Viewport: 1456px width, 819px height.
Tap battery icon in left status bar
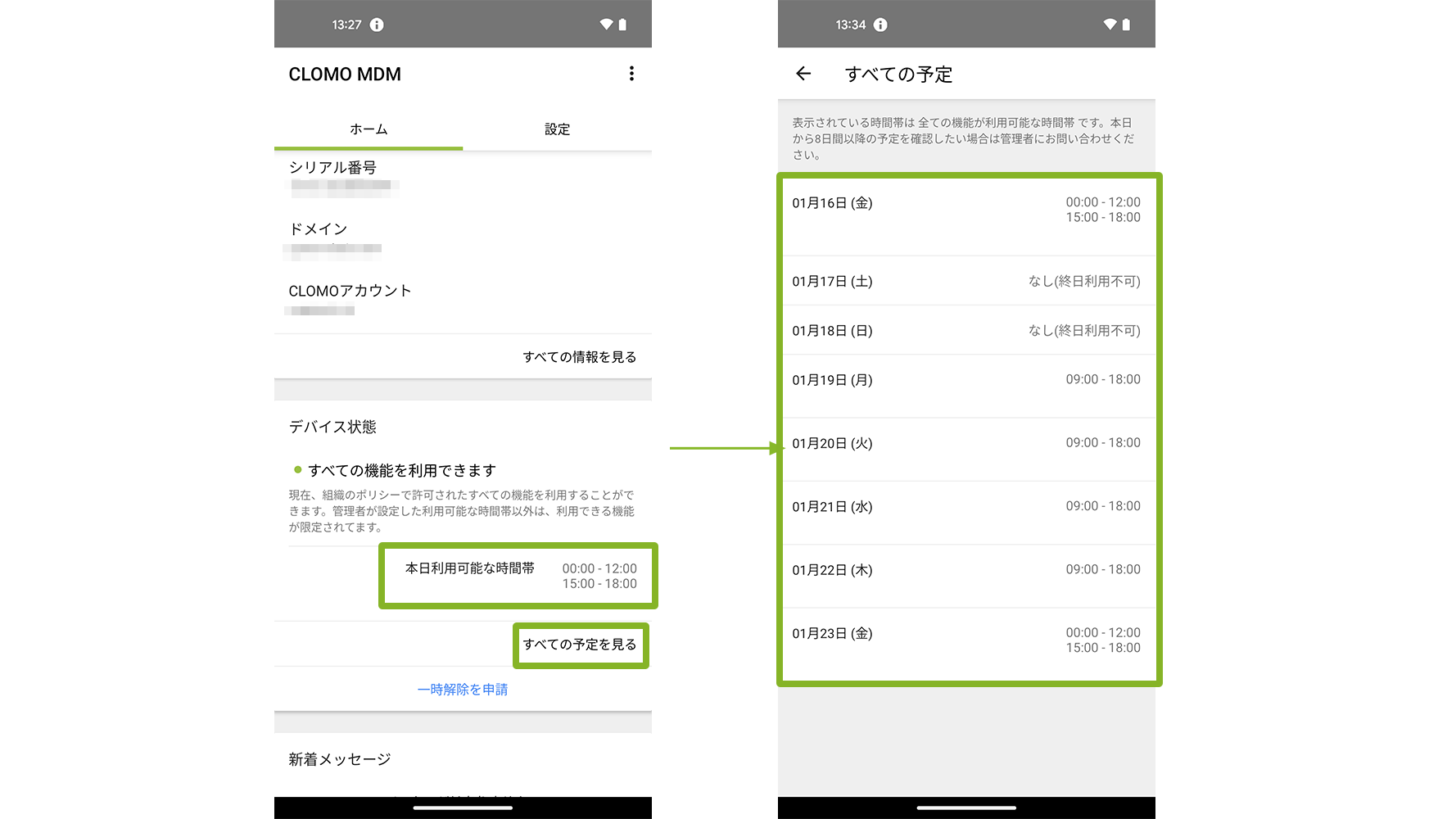pyautogui.click(x=622, y=25)
